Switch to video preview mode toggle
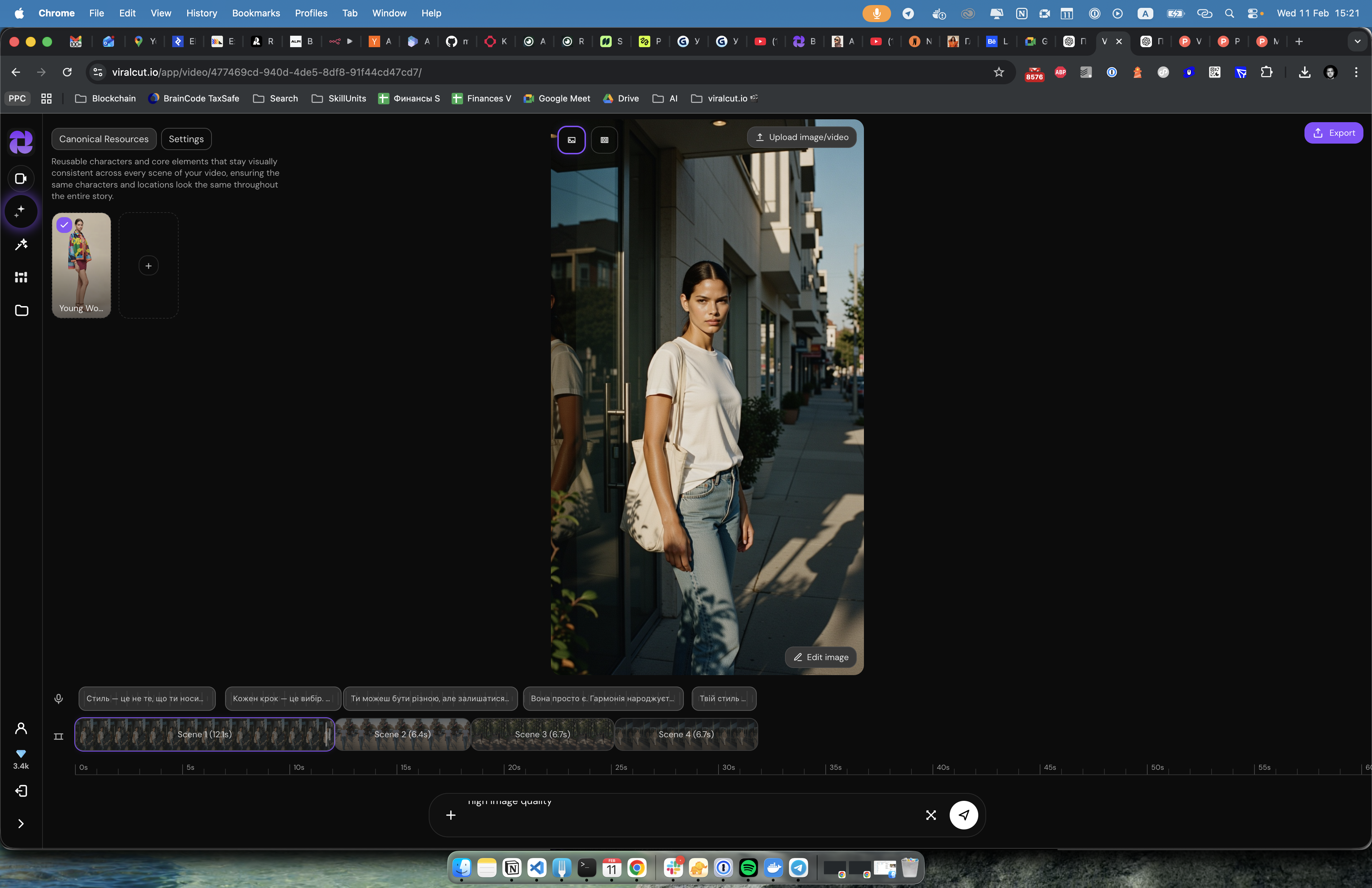This screenshot has width=1372, height=888. [x=604, y=140]
